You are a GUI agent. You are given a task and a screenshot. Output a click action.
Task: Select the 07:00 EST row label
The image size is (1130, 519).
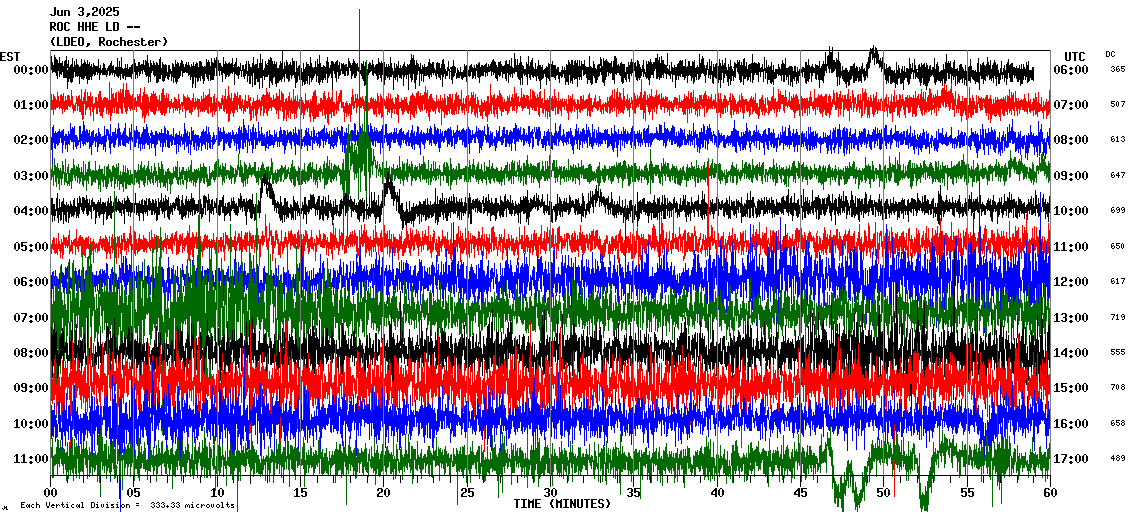(x=30, y=318)
